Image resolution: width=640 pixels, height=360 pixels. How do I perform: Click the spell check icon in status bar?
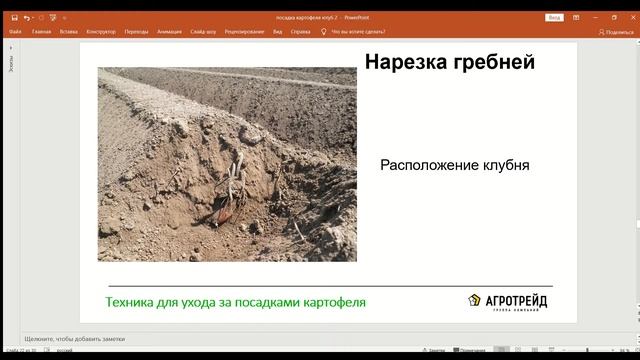pyautogui.click(x=47, y=350)
